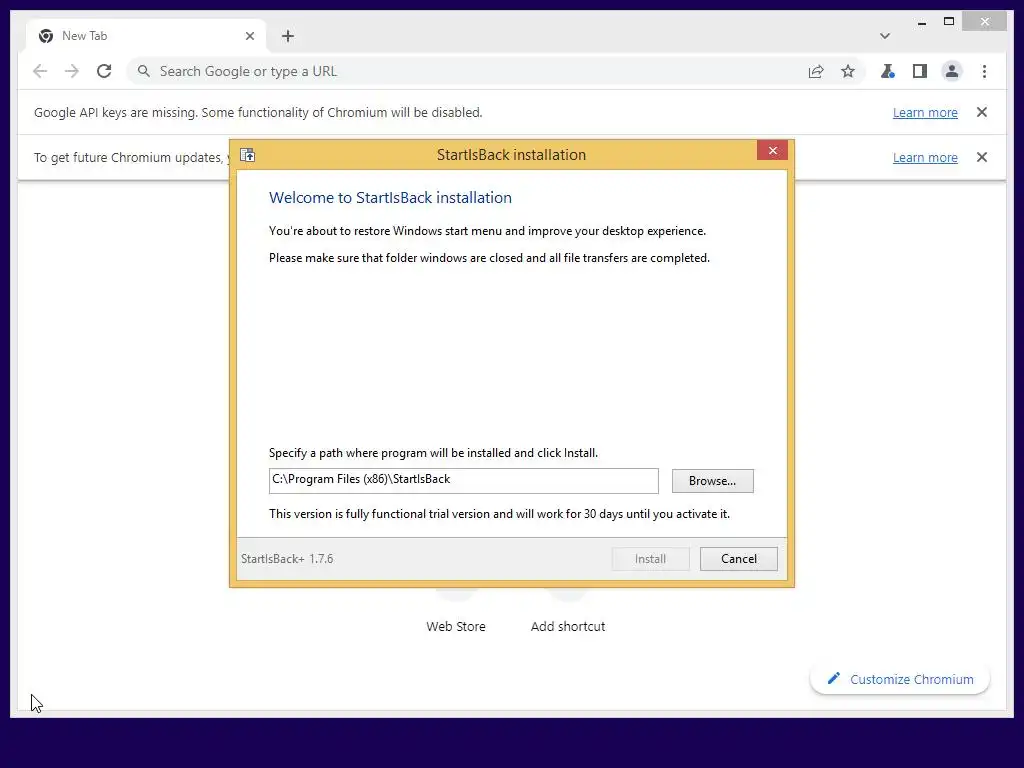Dismiss the Google API keys infobar
Screen dimensions: 1024x768
coord(982,112)
